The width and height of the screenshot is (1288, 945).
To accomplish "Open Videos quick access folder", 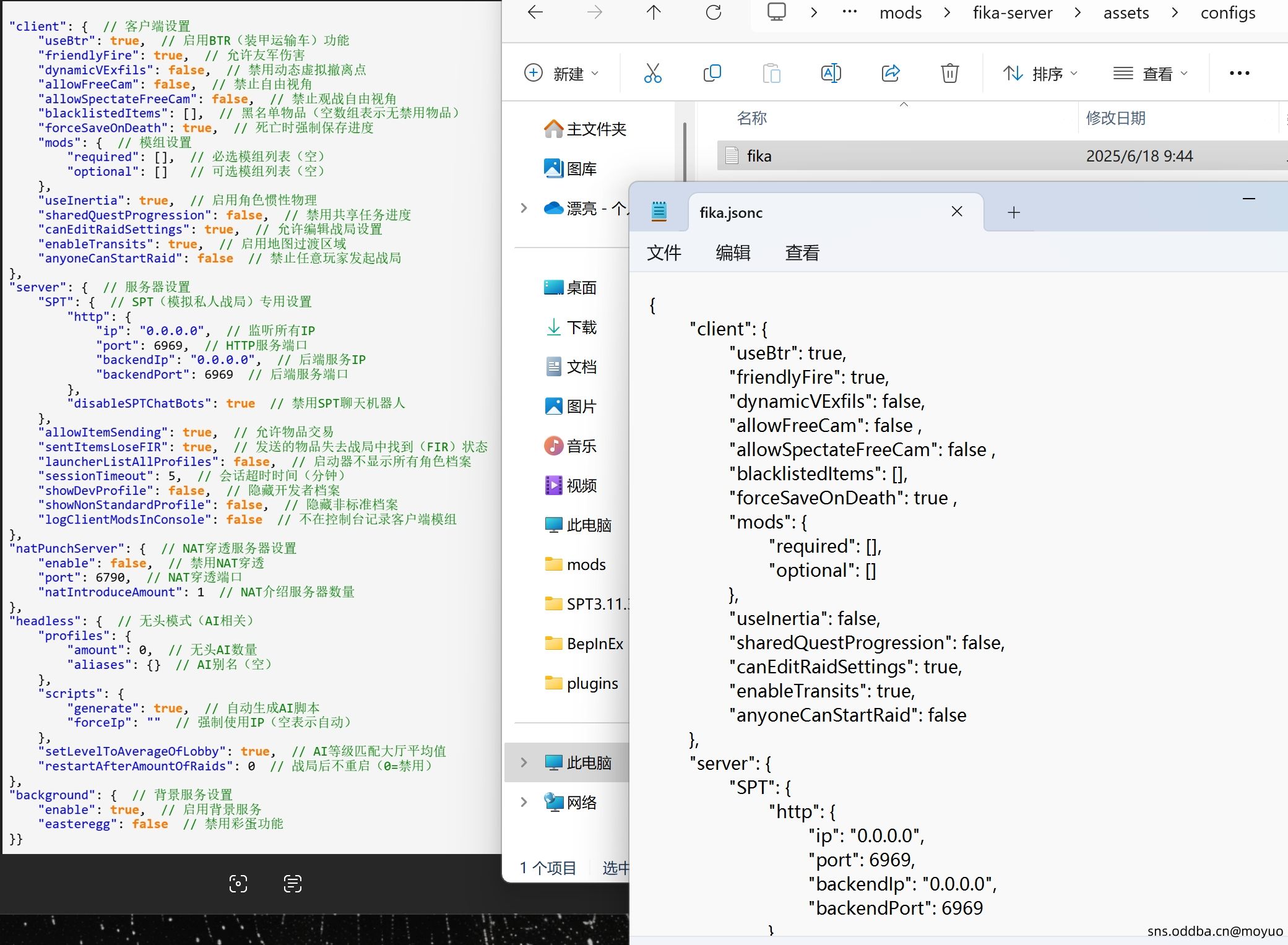I will pos(570,485).
